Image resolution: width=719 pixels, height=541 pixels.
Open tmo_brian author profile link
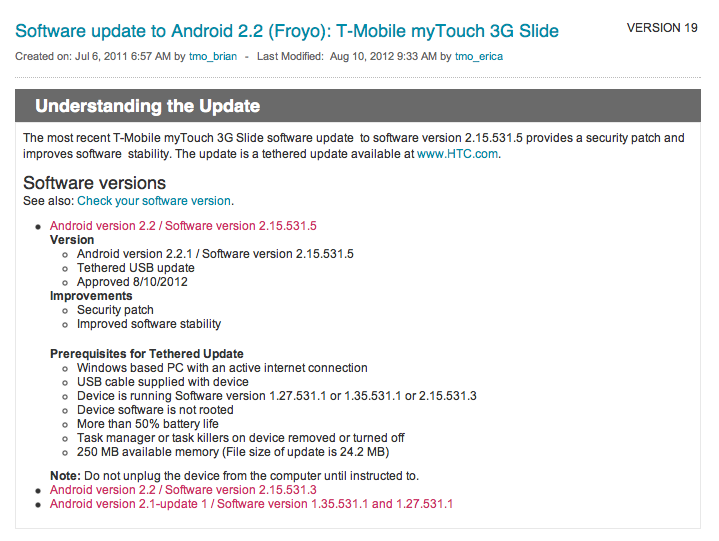[x=213, y=56]
